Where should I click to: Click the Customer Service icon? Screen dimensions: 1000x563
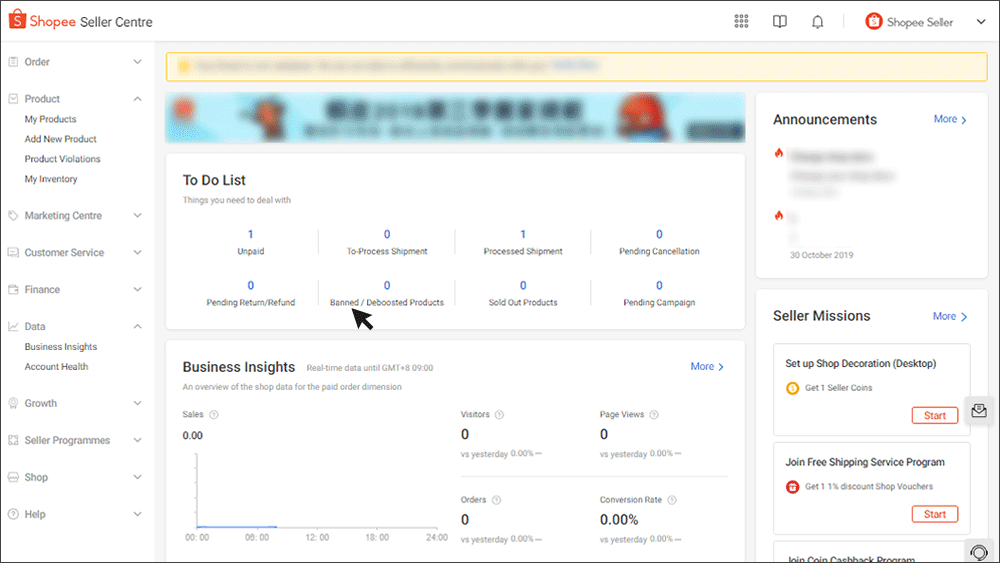click(13, 252)
